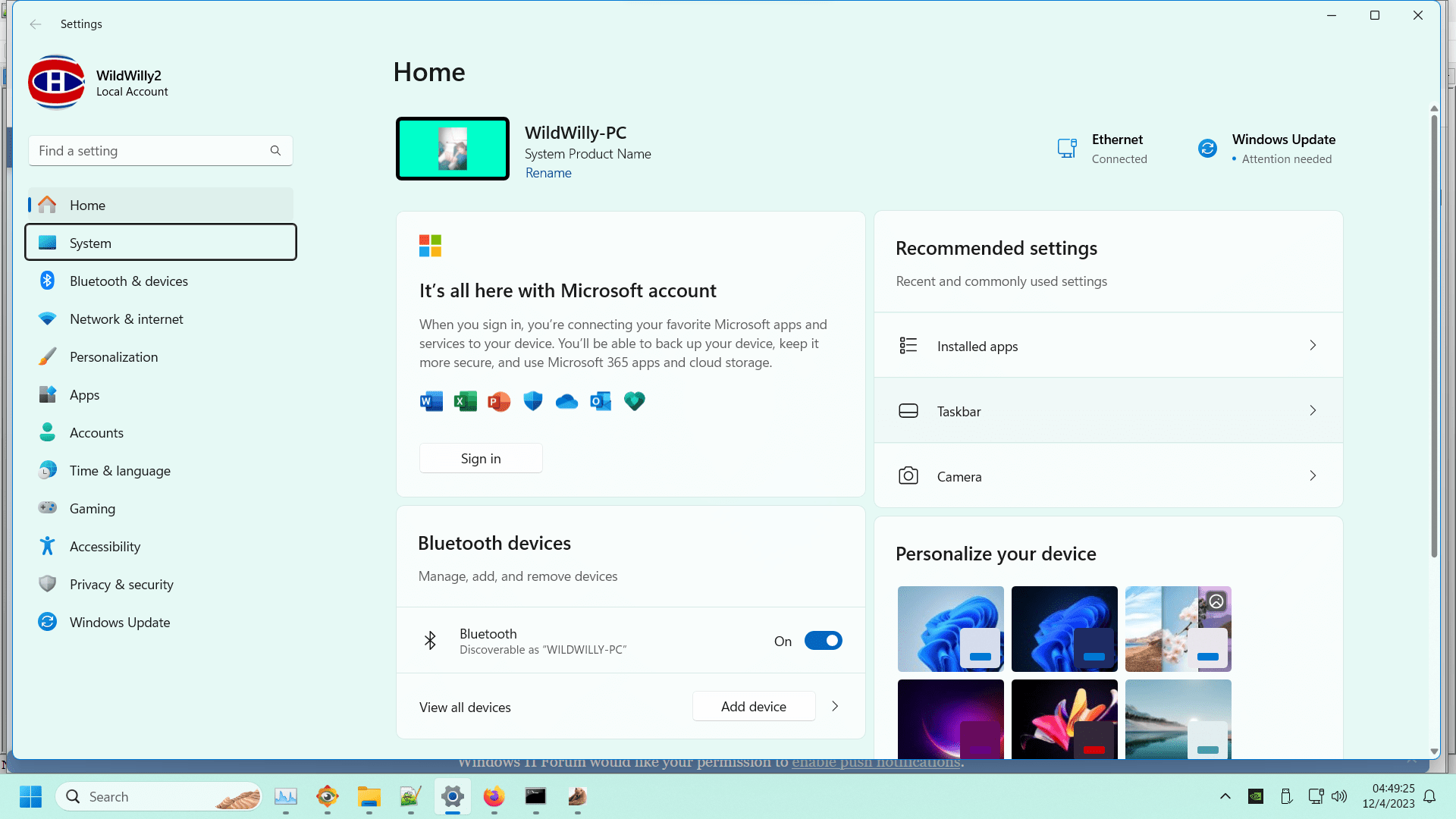Click the Camera recommended setting icon
The image size is (1456, 819).
click(x=908, y=476)
